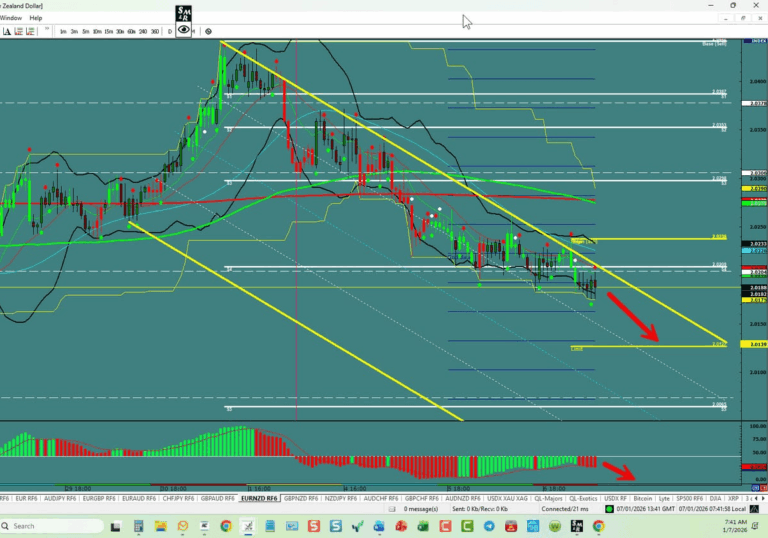
Task: Switch to the AUDCHF RF6 tab
Action: coord(381,498)
